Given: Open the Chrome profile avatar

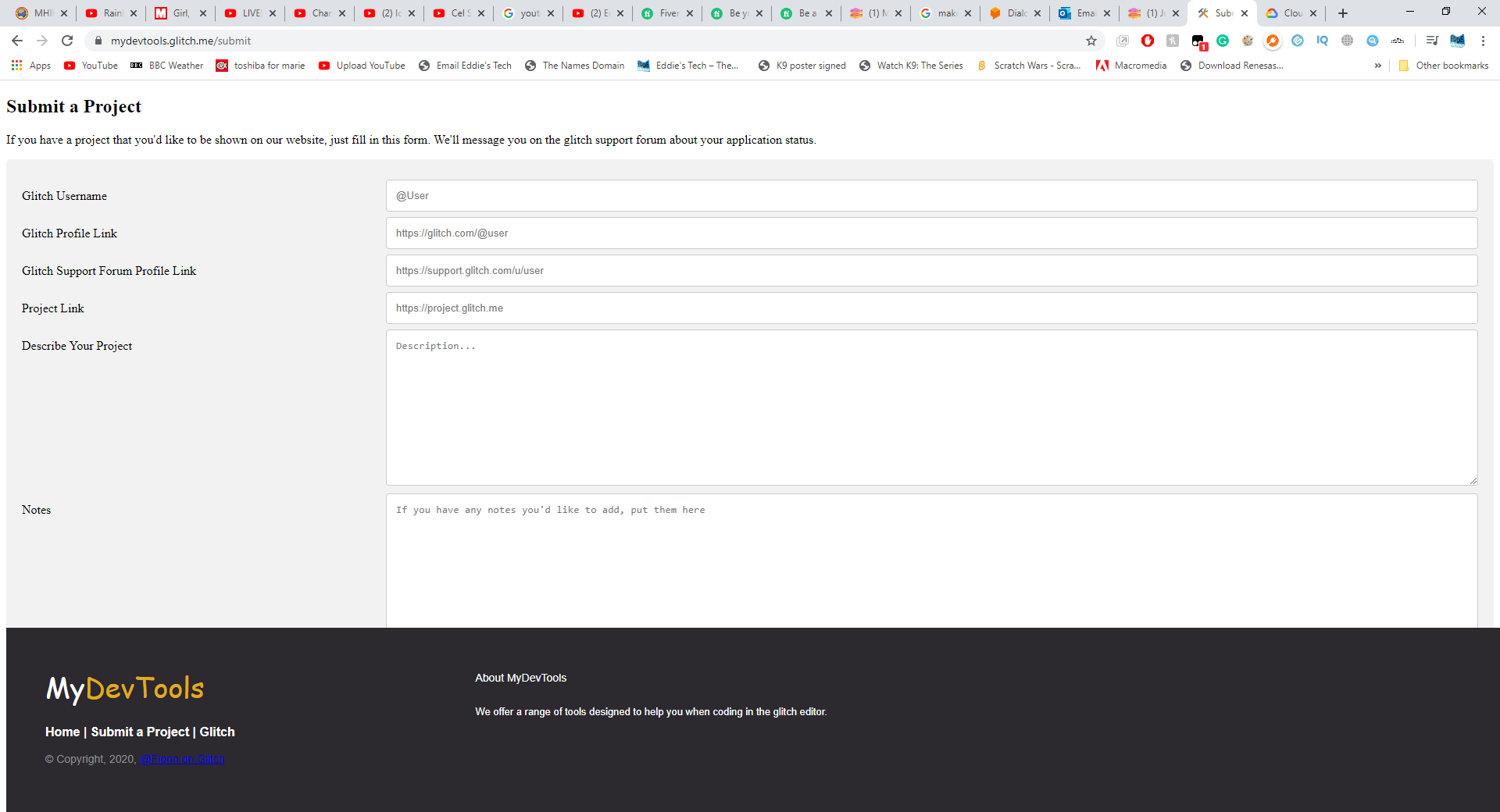Looking at the screenshot, I should point(1458,41).
